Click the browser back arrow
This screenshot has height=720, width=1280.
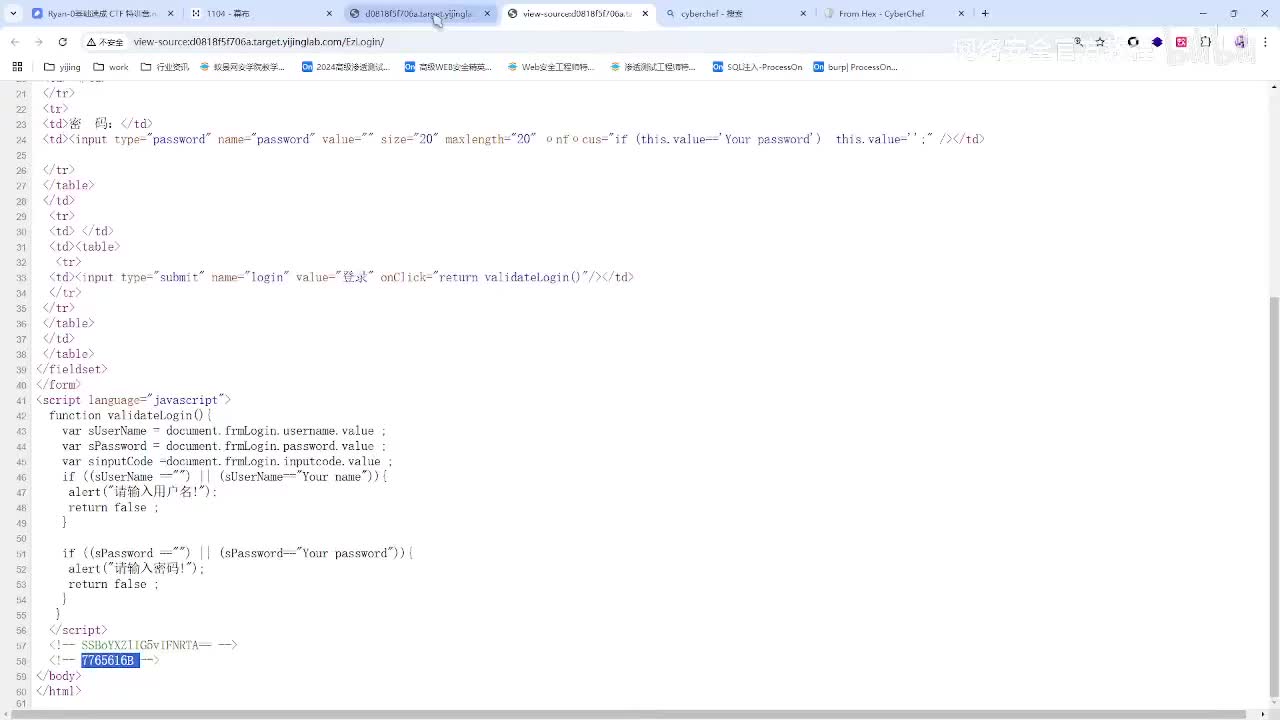point(15,42)
